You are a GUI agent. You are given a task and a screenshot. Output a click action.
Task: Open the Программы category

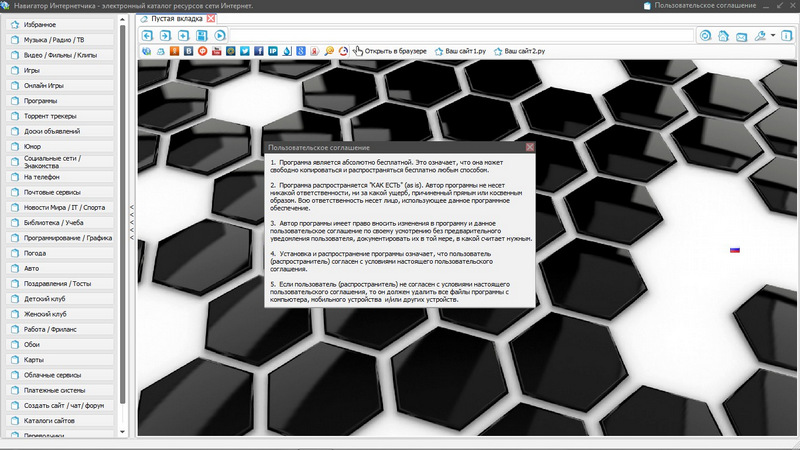point(60,101)
